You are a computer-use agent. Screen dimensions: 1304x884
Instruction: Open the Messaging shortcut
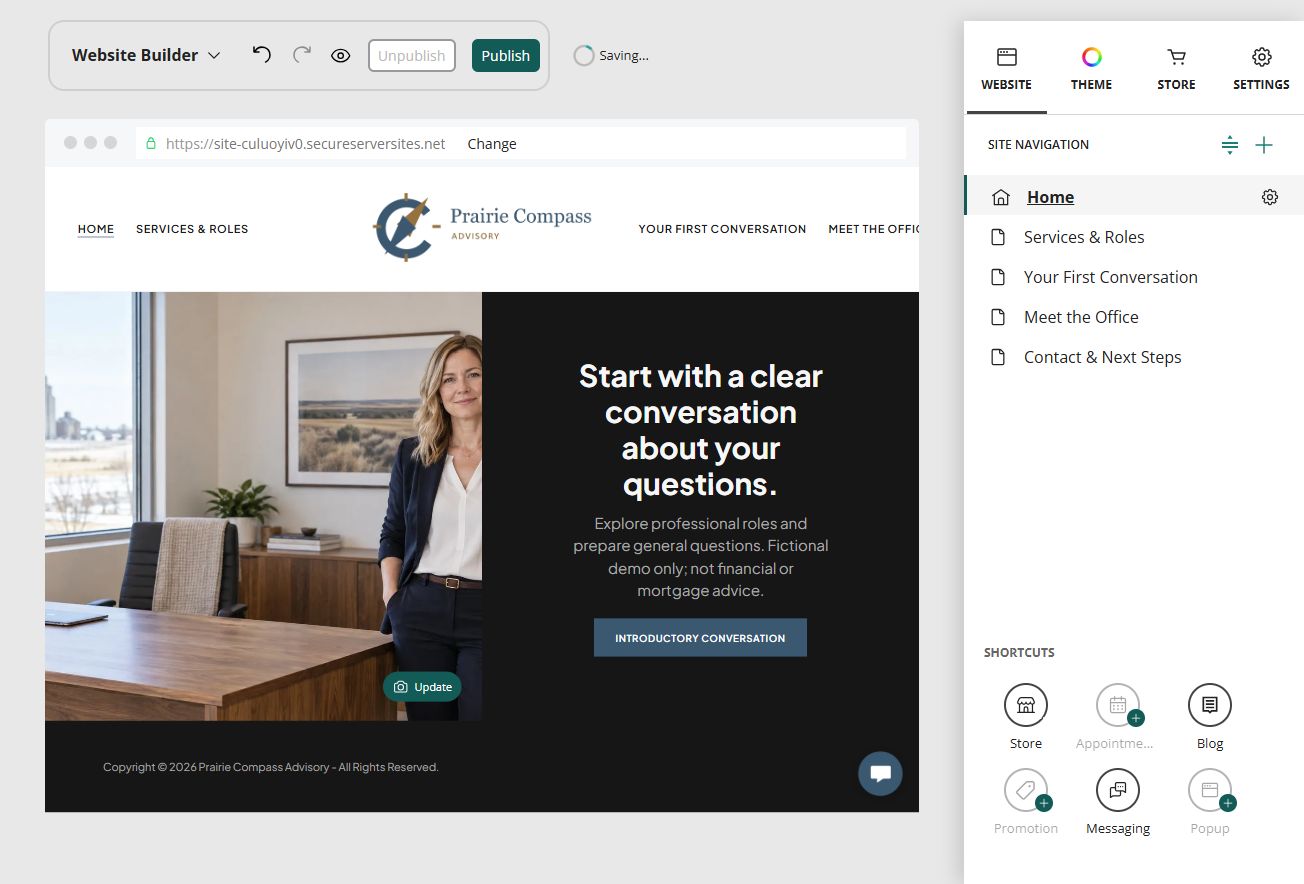pos(1118,802)
